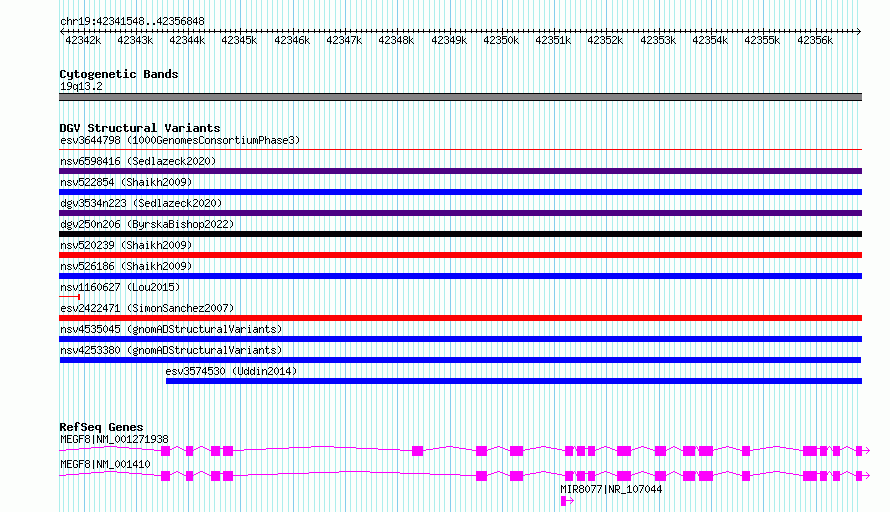The width and height of the screenshot is (890, 512).
Task: Open the nsv6598416 (Sedlazeck2020) variant label
Action: [138, 161]
